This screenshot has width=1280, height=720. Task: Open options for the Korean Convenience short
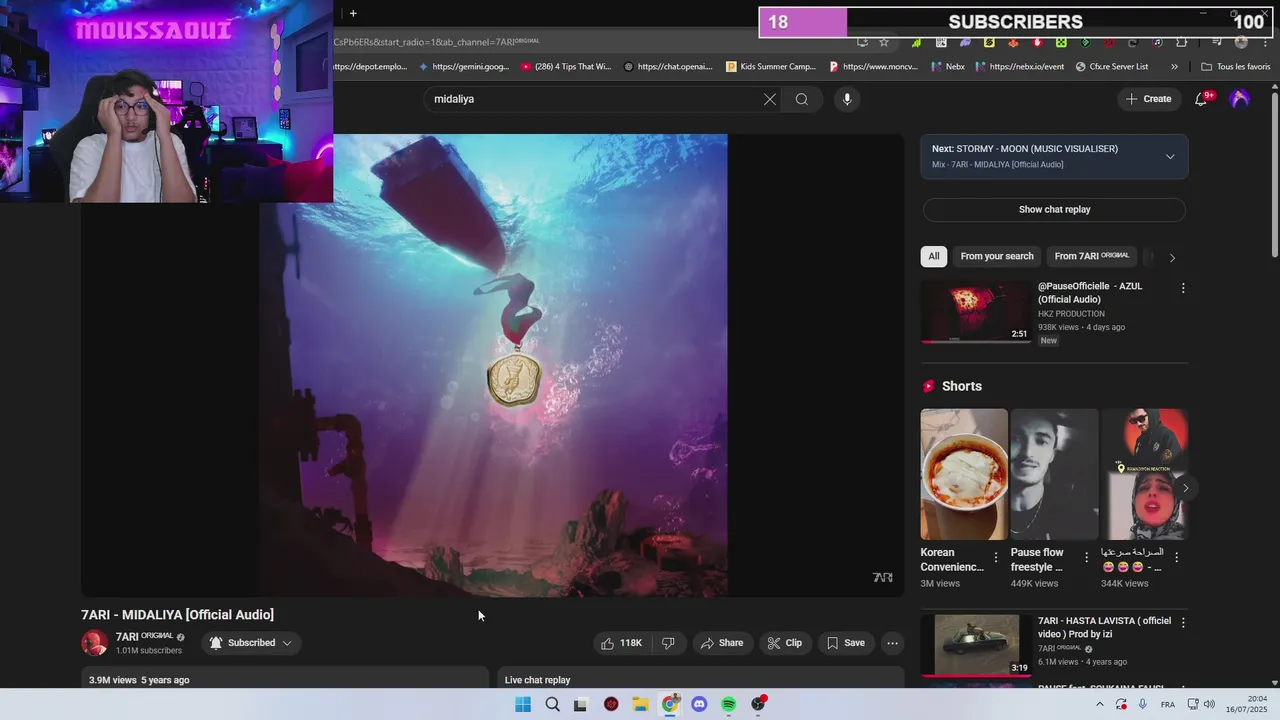click(x=996, y=557)
